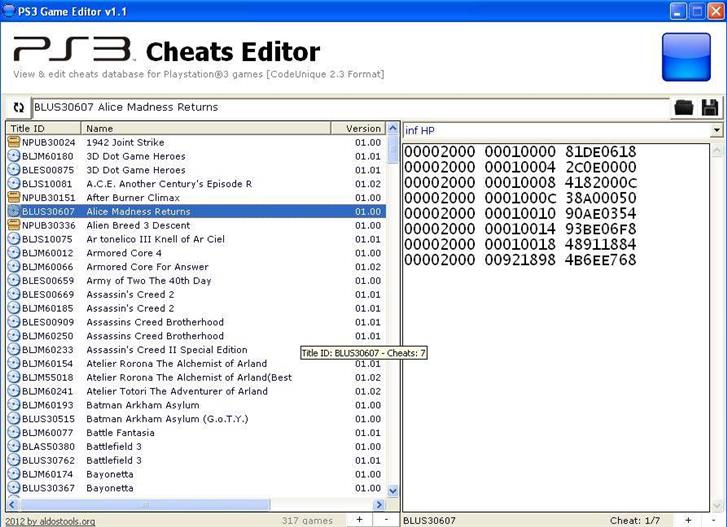Click the PSN package icon beside NPUB30151
This screenshot has width=727, height=527.
pyautogui.click(x=14, y=197)
